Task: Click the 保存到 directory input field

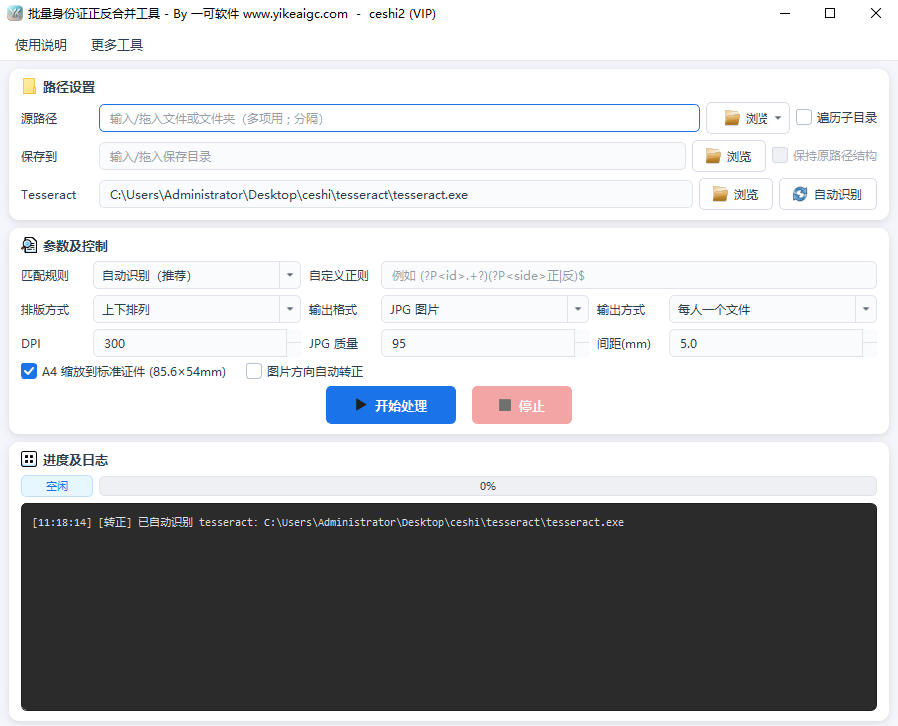Action: 392,156
